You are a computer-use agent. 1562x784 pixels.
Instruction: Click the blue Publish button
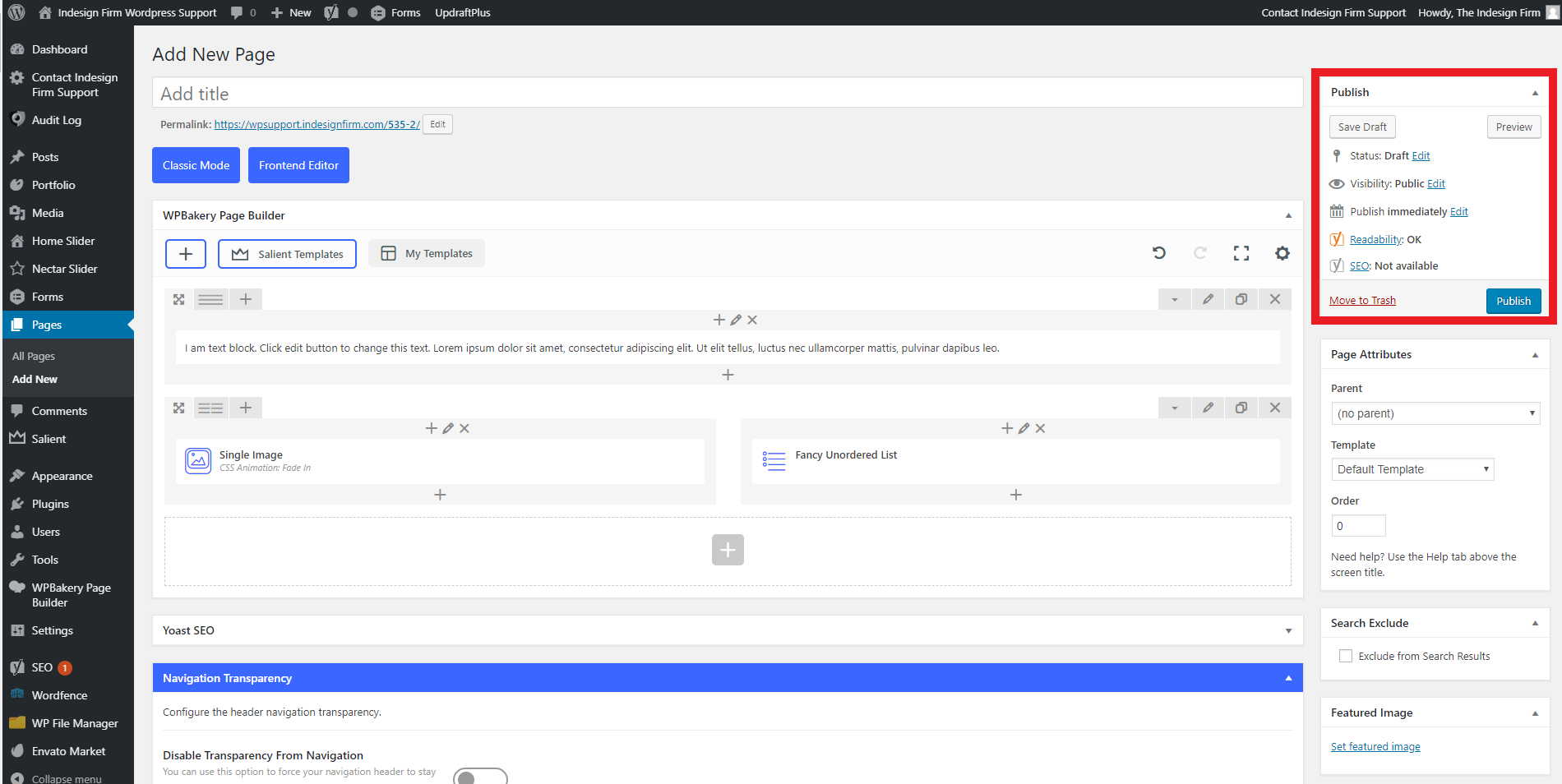[x=1513, y=301]
